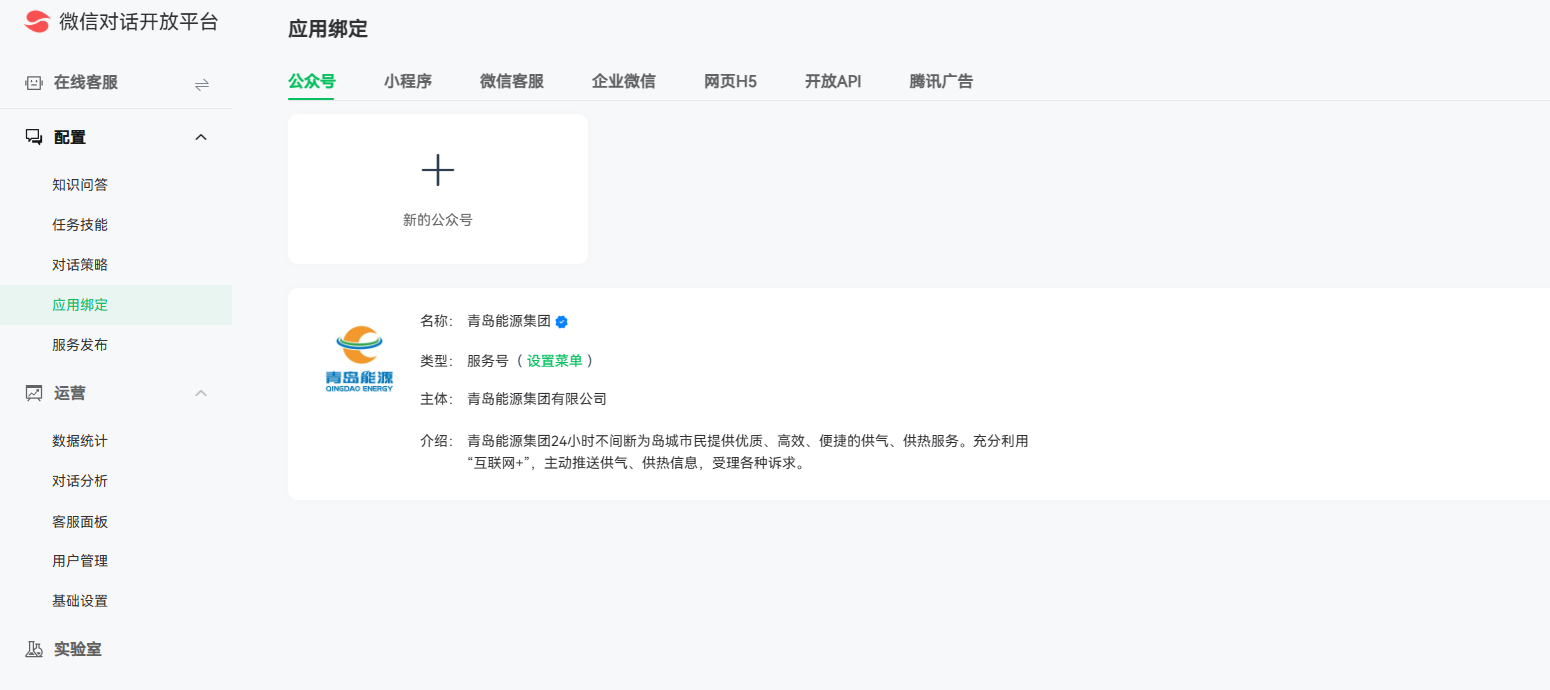Click the WeChat dialogue platform logo icon
This screenshot has height=690, width=1550.
(x=37, y=21)
